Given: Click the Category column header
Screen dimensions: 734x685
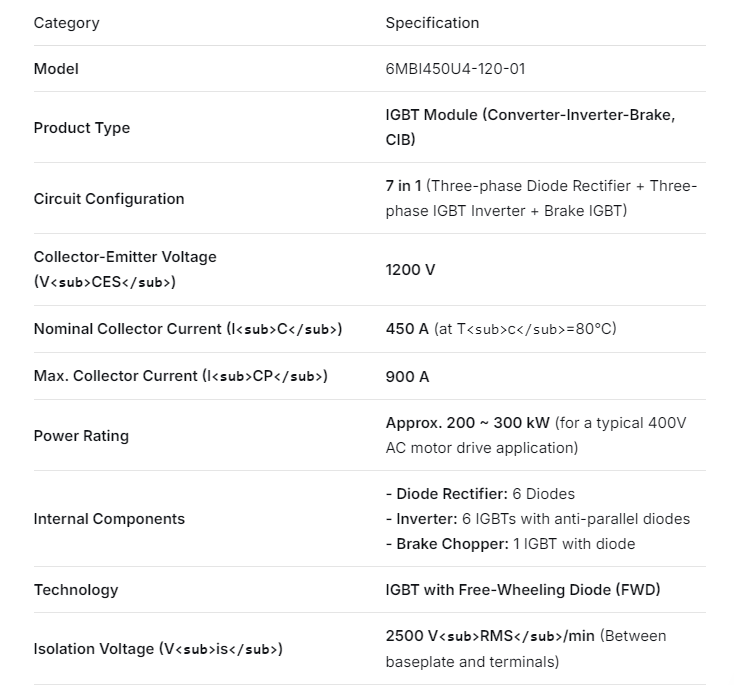Looking at the screenshot, I should coord(66,22).
